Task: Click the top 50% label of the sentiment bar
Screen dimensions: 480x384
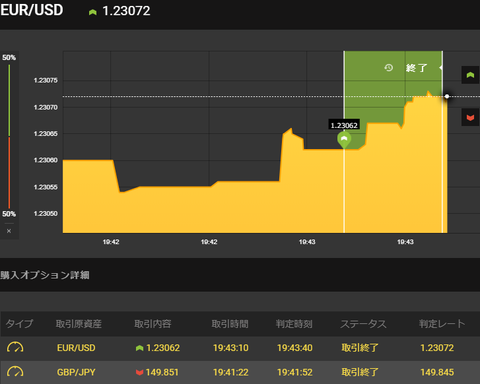Action: 9,57
